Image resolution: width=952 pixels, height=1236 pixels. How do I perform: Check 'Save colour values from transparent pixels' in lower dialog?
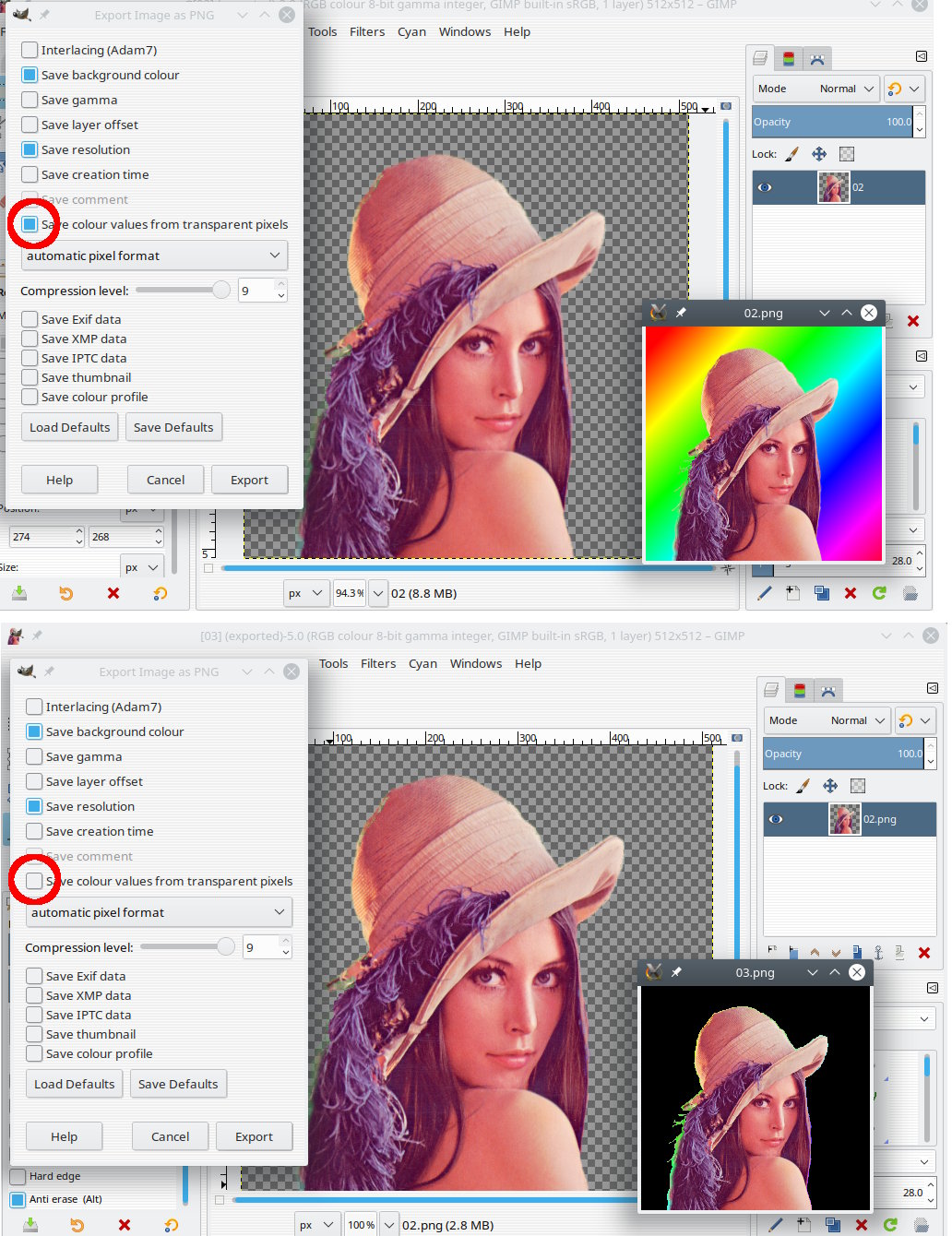34,881
